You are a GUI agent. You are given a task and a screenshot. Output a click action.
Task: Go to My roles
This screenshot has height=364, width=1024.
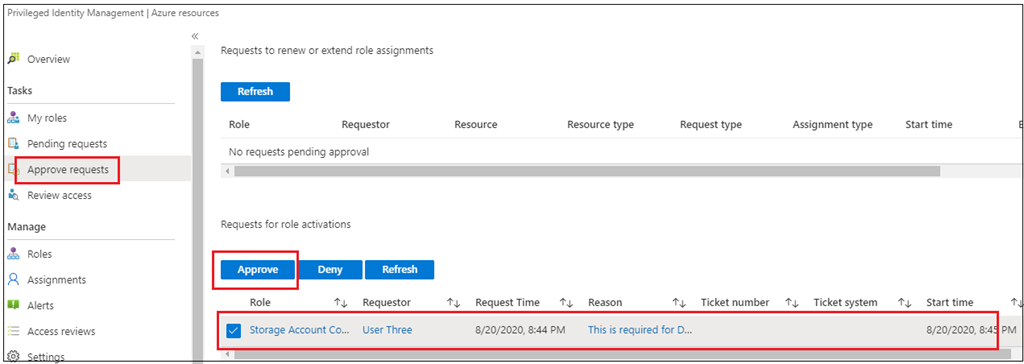47,118
